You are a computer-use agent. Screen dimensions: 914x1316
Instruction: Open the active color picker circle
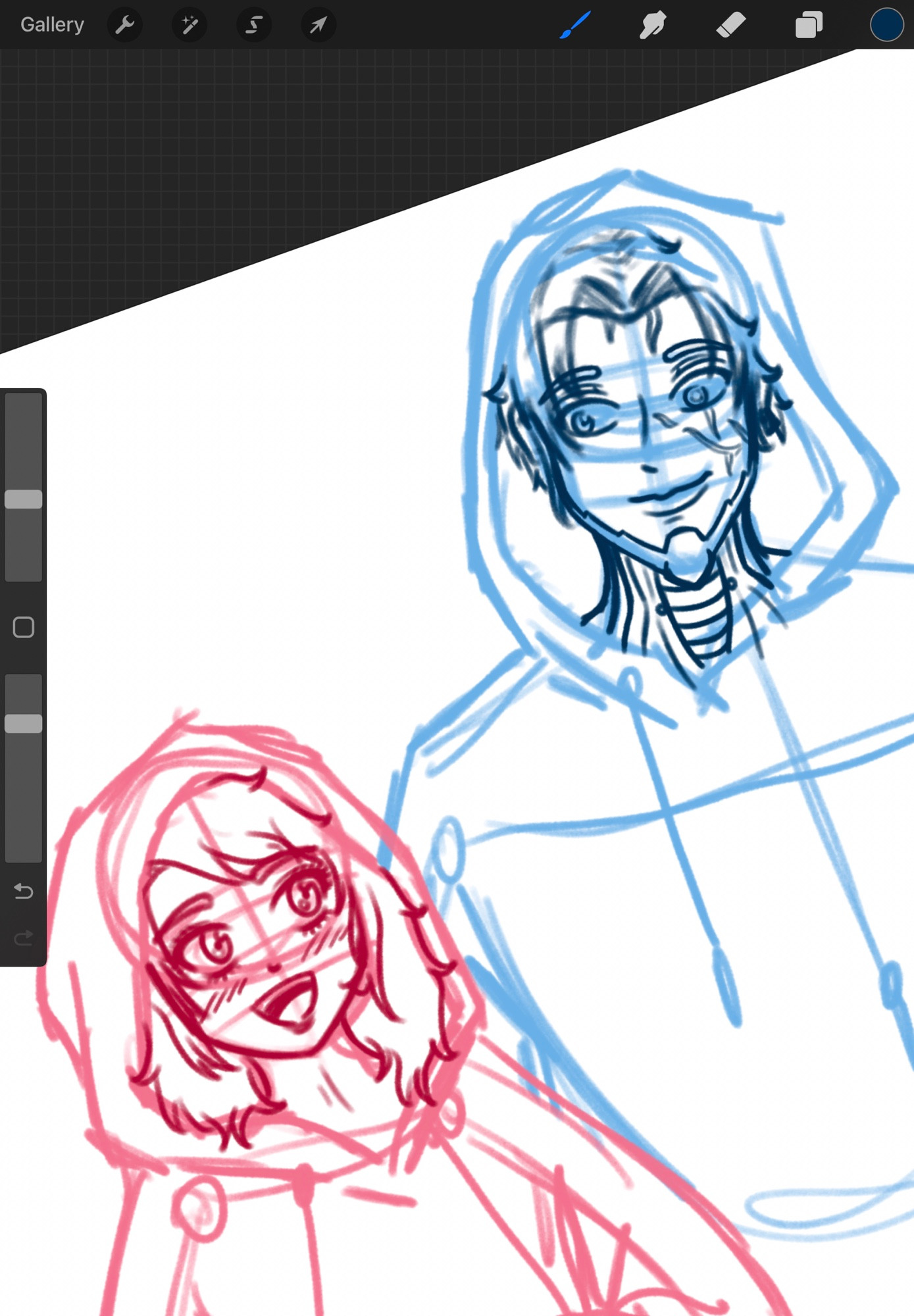[886, 25]
